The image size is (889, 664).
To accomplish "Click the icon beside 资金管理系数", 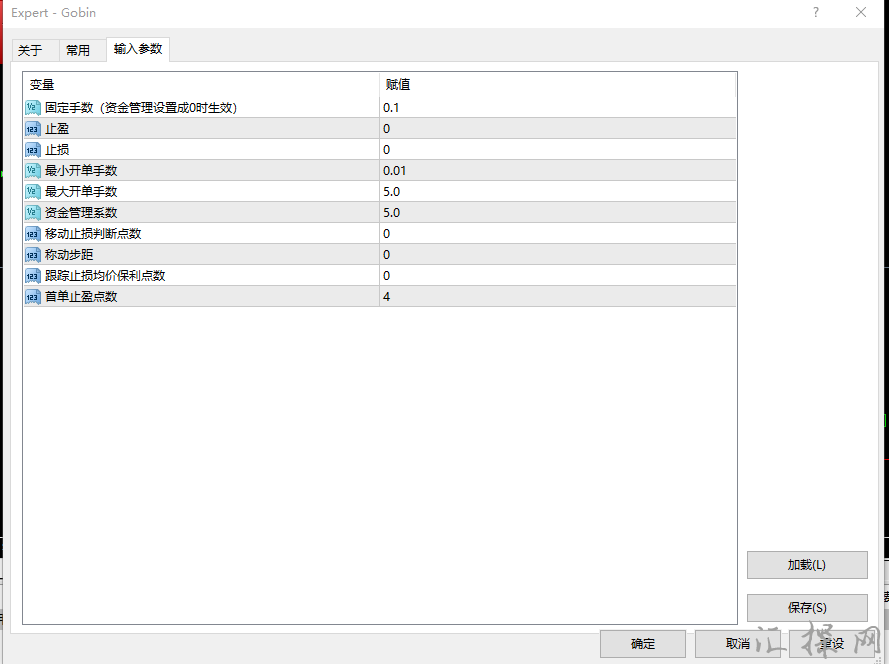I will coord(32,213).
